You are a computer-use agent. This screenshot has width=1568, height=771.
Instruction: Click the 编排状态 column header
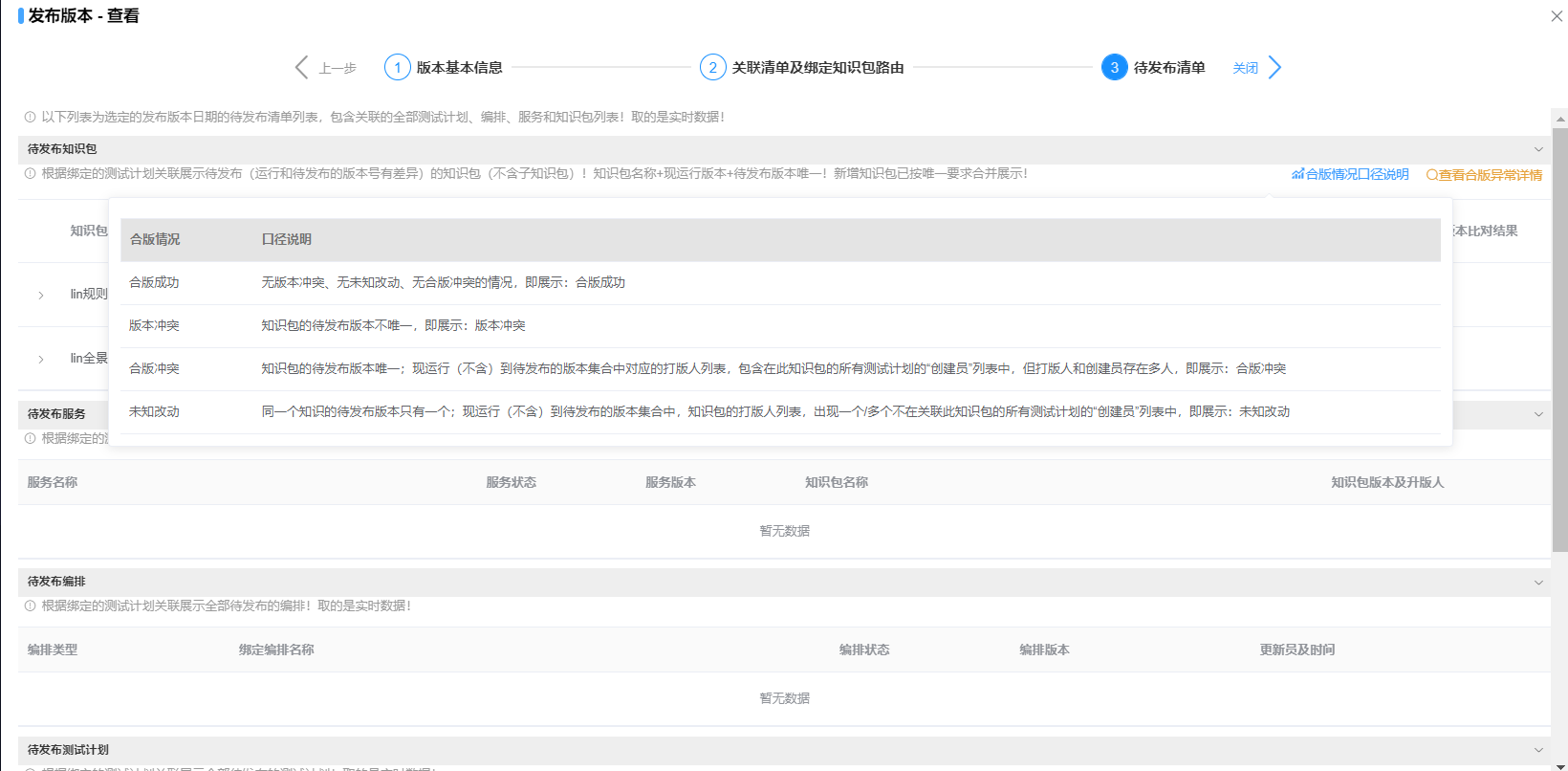click(x=864, y=650)
